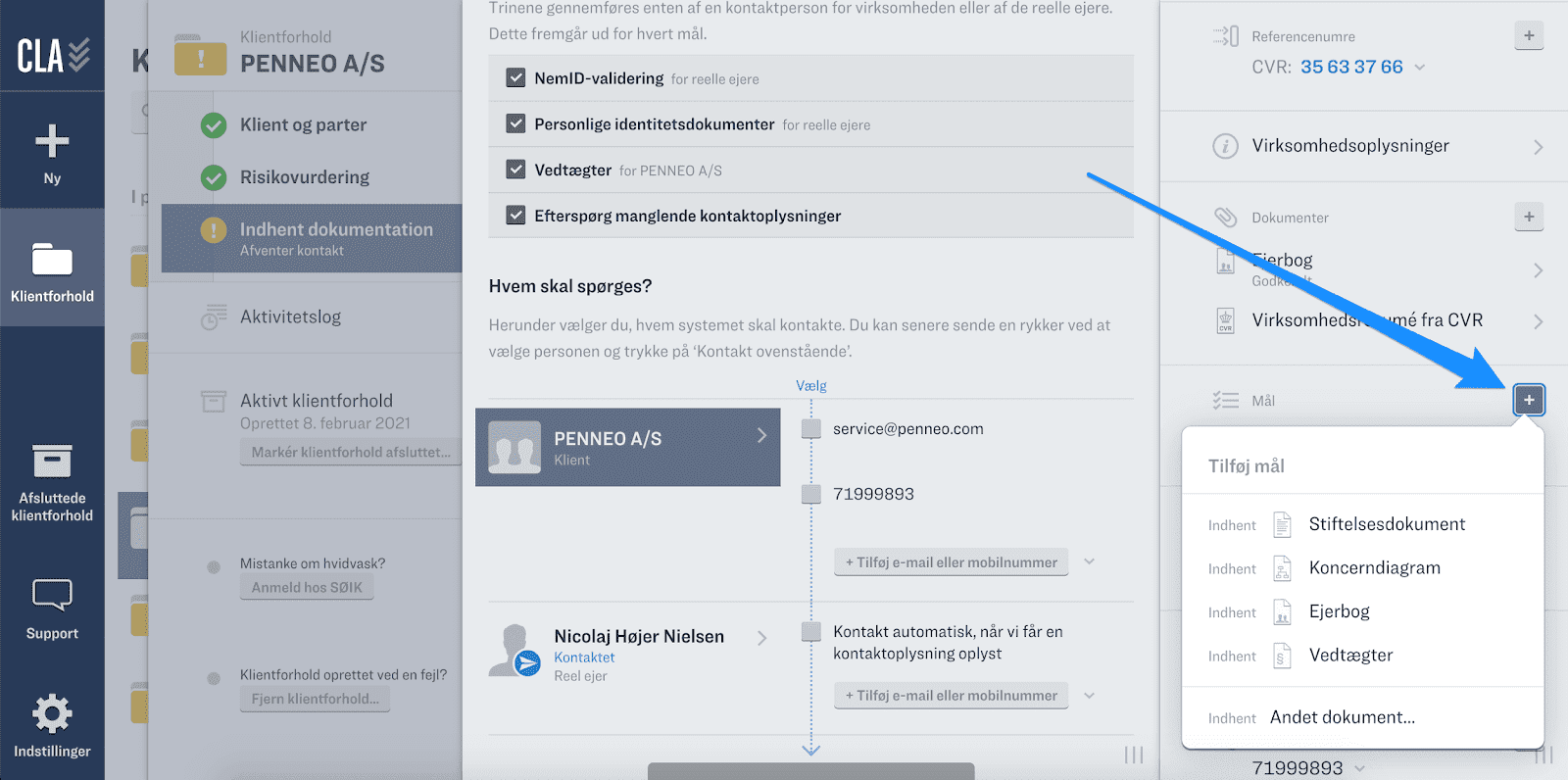The height and width of the screenshot is (780, 1568).
Task: Click Anmeld hos SØIK button
Action: [x=307, y=587]
